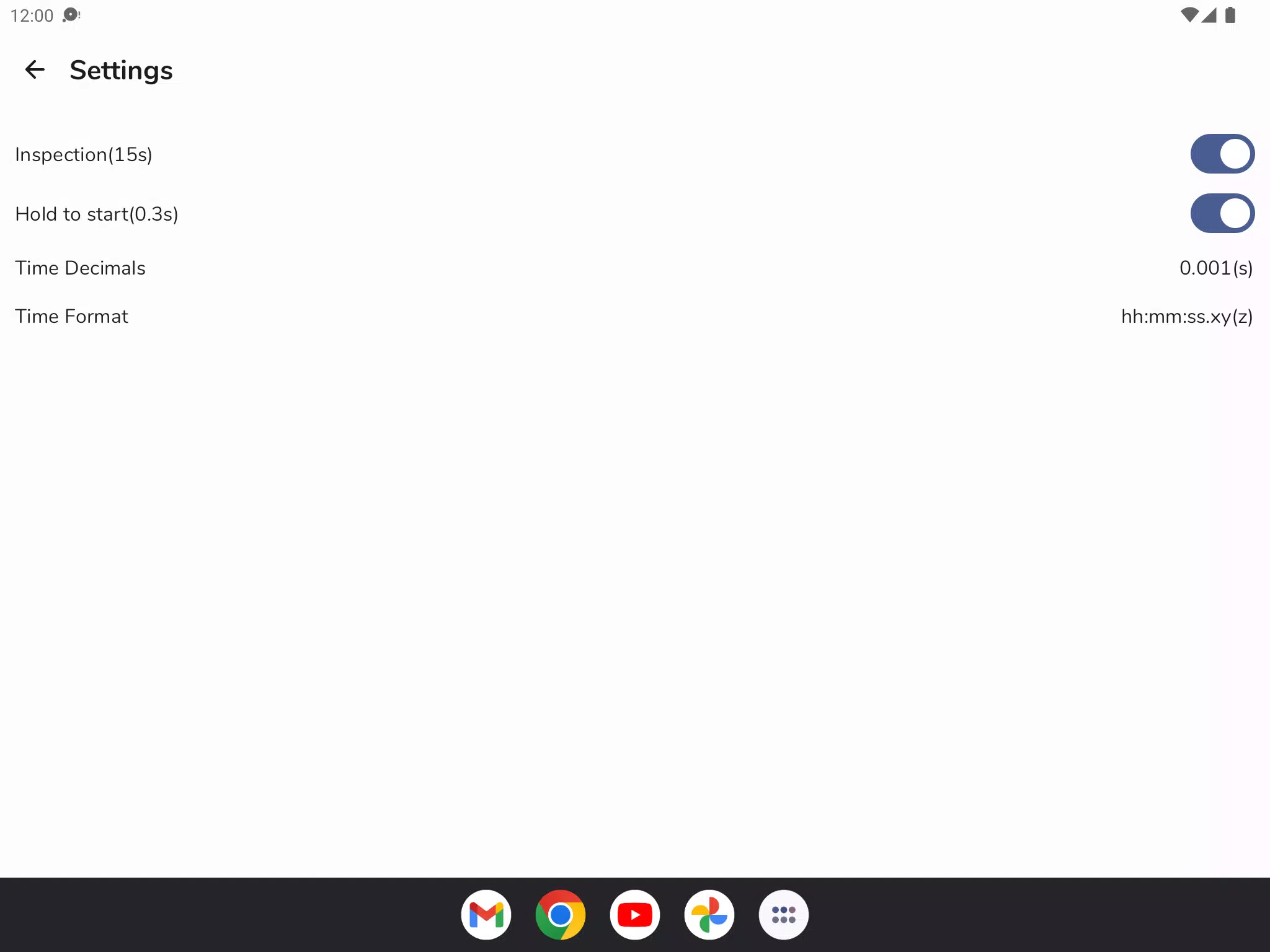Open the app drawer grid icon
This screenshot has width=1270, height=952.
pos(784,915)
